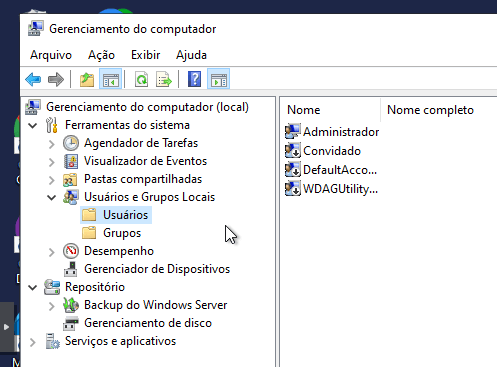Click the Gerenciador de Dispositivos icon
497x367 pixels.
71,269
